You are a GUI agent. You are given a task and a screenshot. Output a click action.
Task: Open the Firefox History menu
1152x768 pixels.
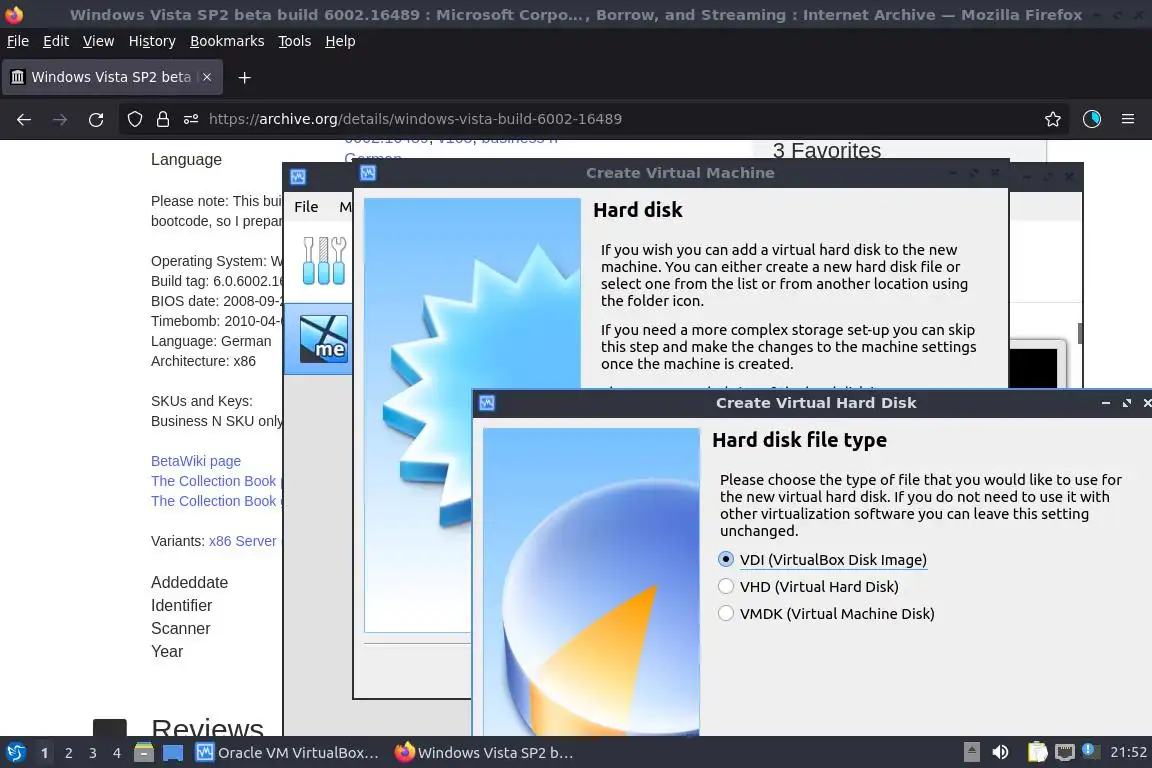[x=152, y=41]
